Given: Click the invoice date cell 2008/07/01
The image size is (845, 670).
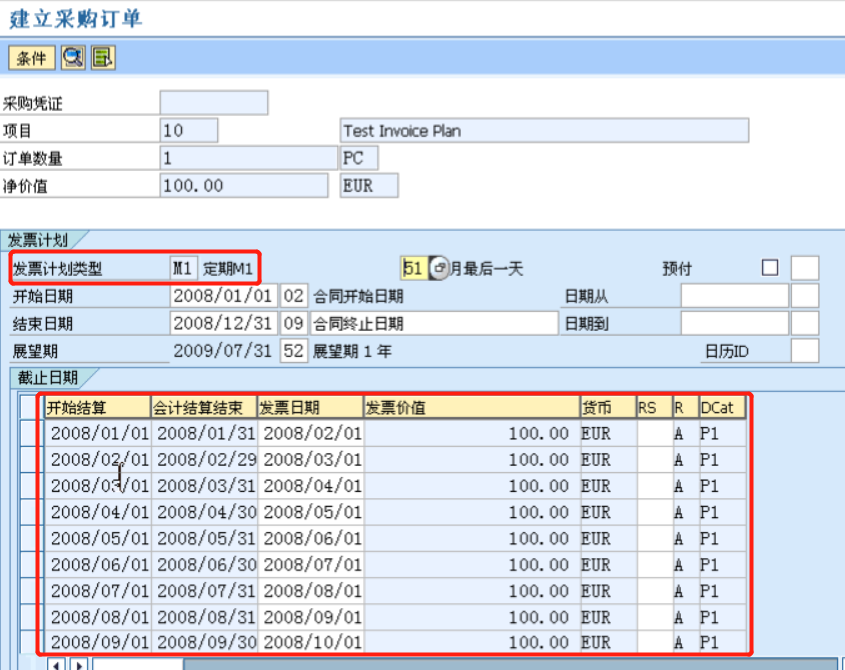Looking at the screenshot, I should coord(311,564).
